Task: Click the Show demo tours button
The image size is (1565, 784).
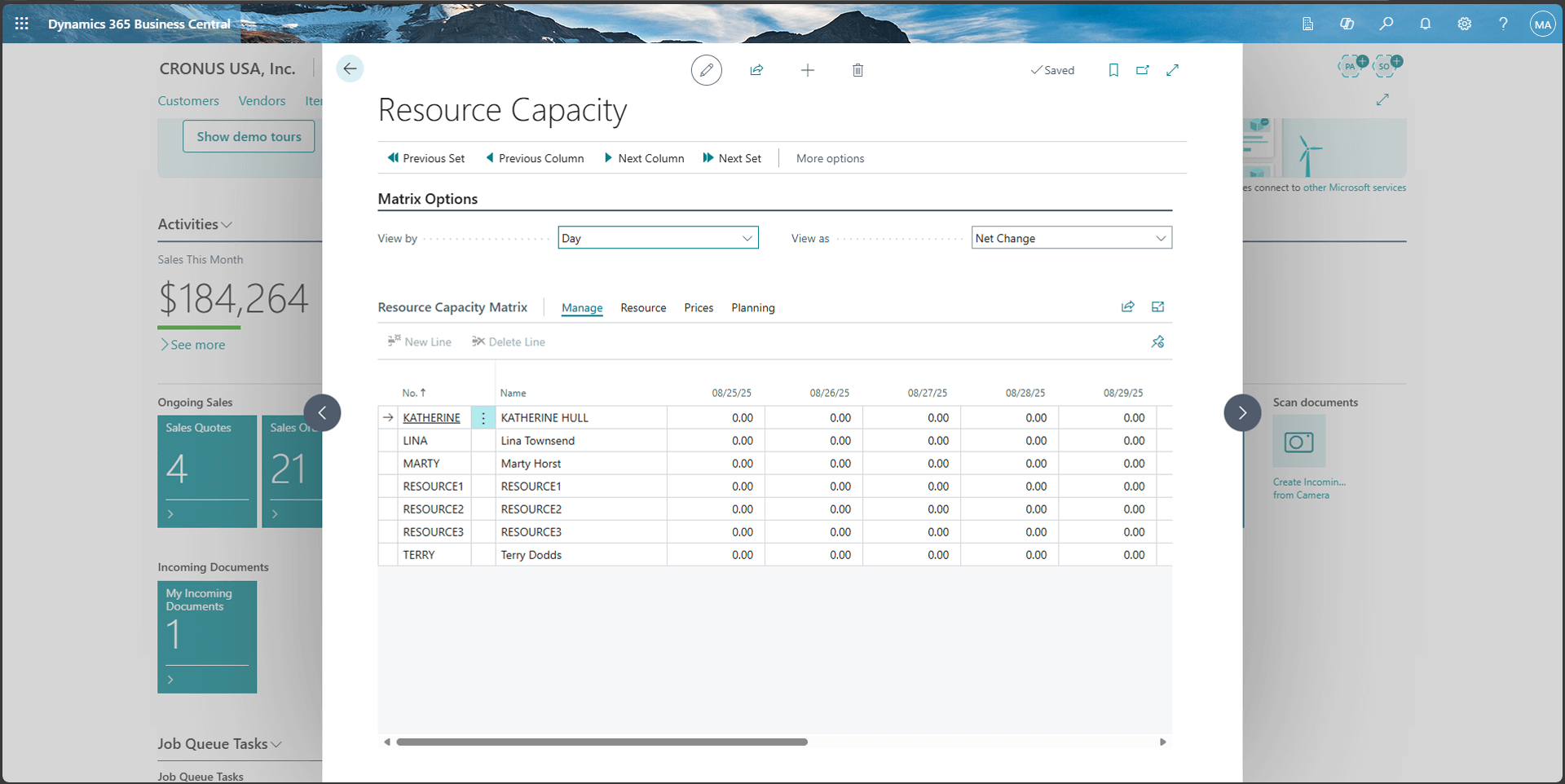Action: [x=249, y=136]
